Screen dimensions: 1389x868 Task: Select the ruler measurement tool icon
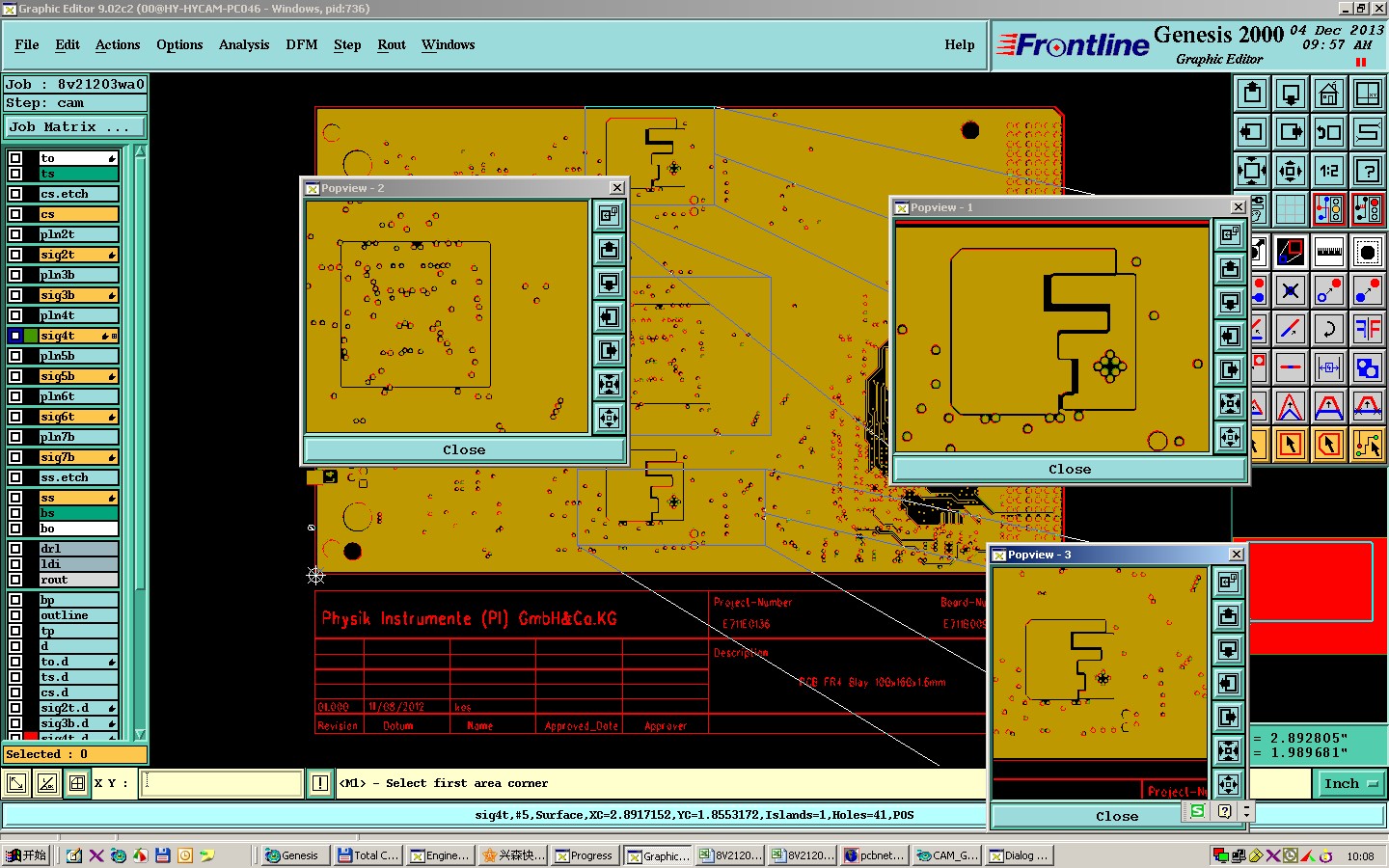[1329, 252]
